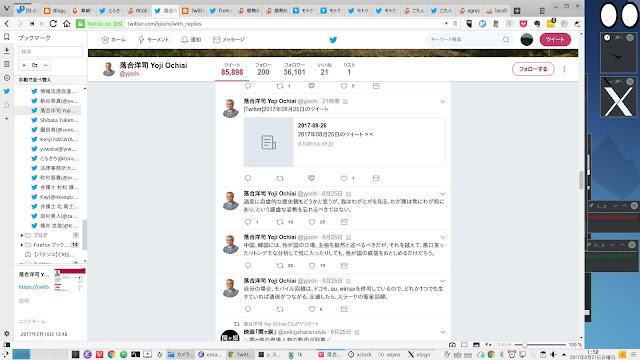The height and width of the screenshot is (360, 640).
Task: Open the Notes panel icon
Action: coord(7,64)
